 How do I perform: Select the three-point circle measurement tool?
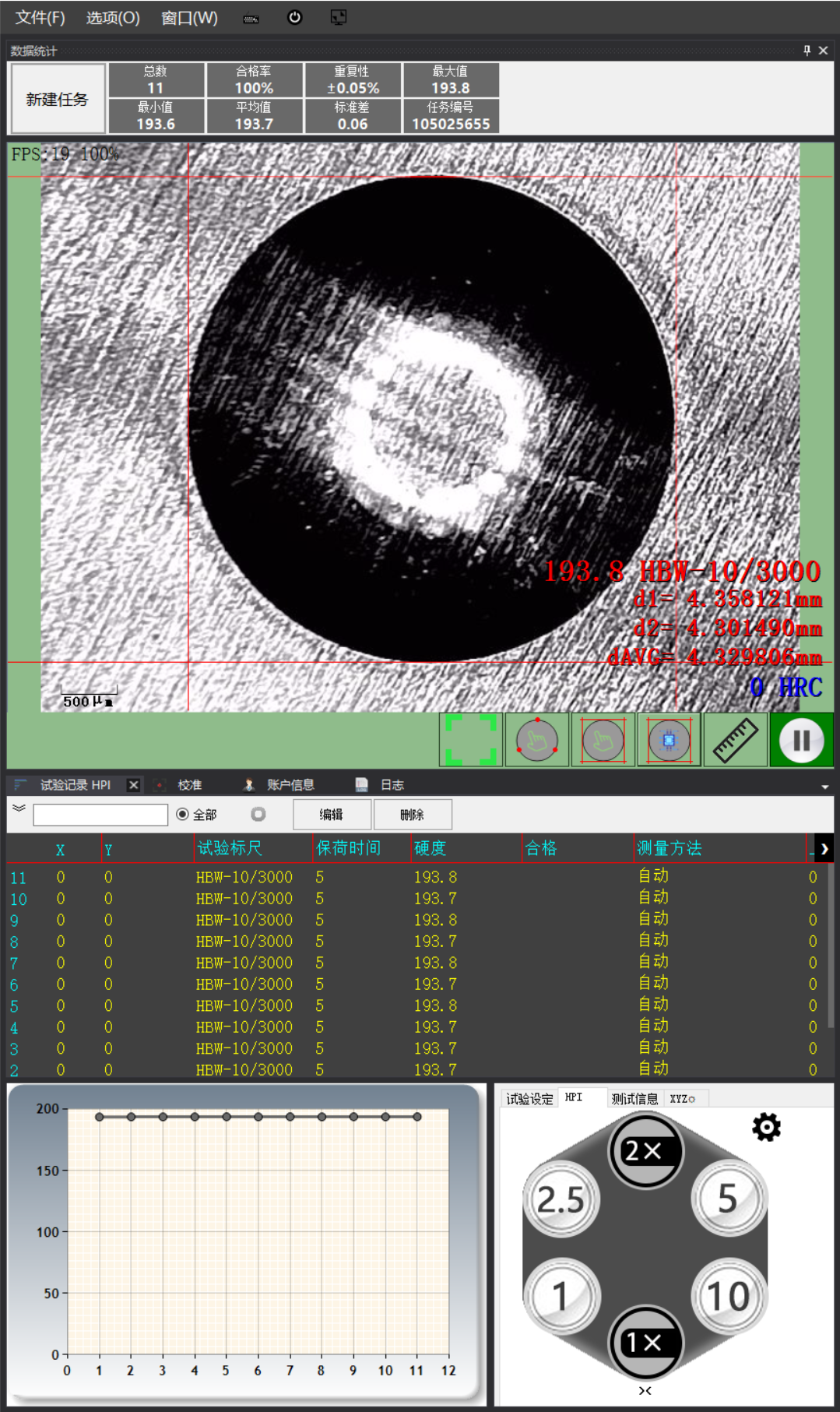tap(537, 740)
